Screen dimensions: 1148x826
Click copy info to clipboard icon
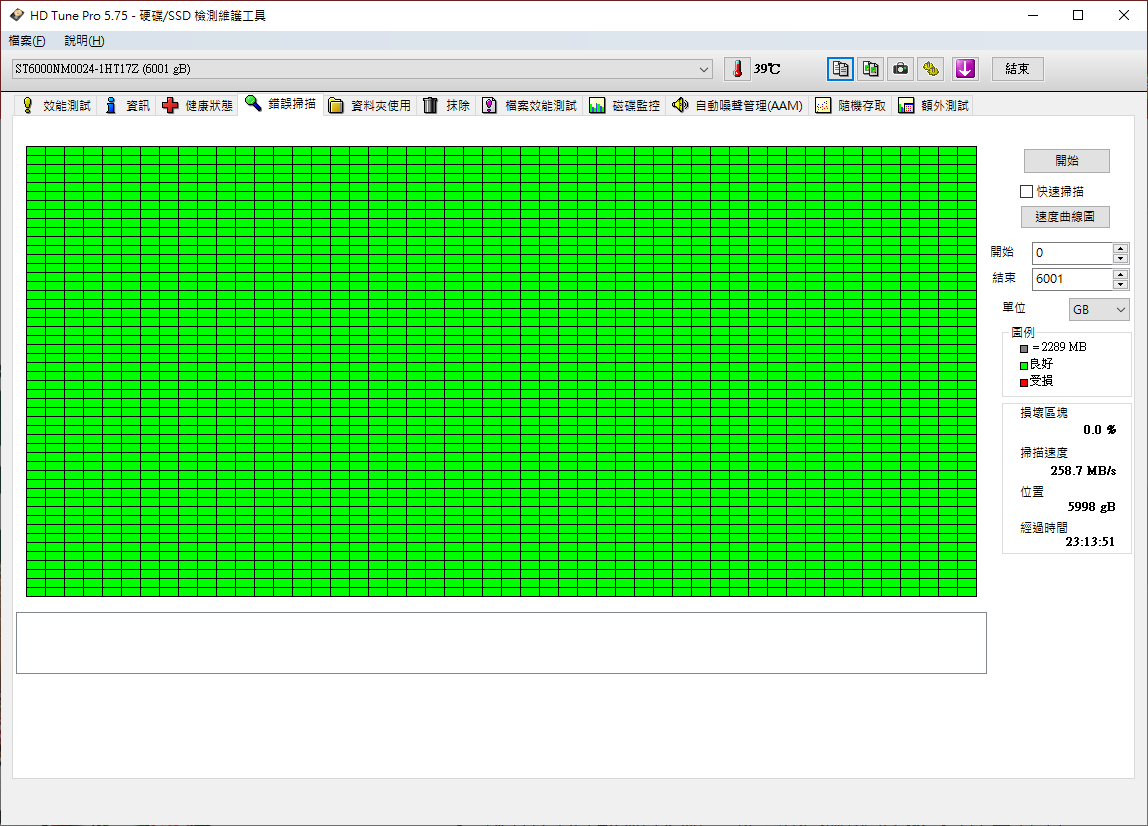(840, 69)
